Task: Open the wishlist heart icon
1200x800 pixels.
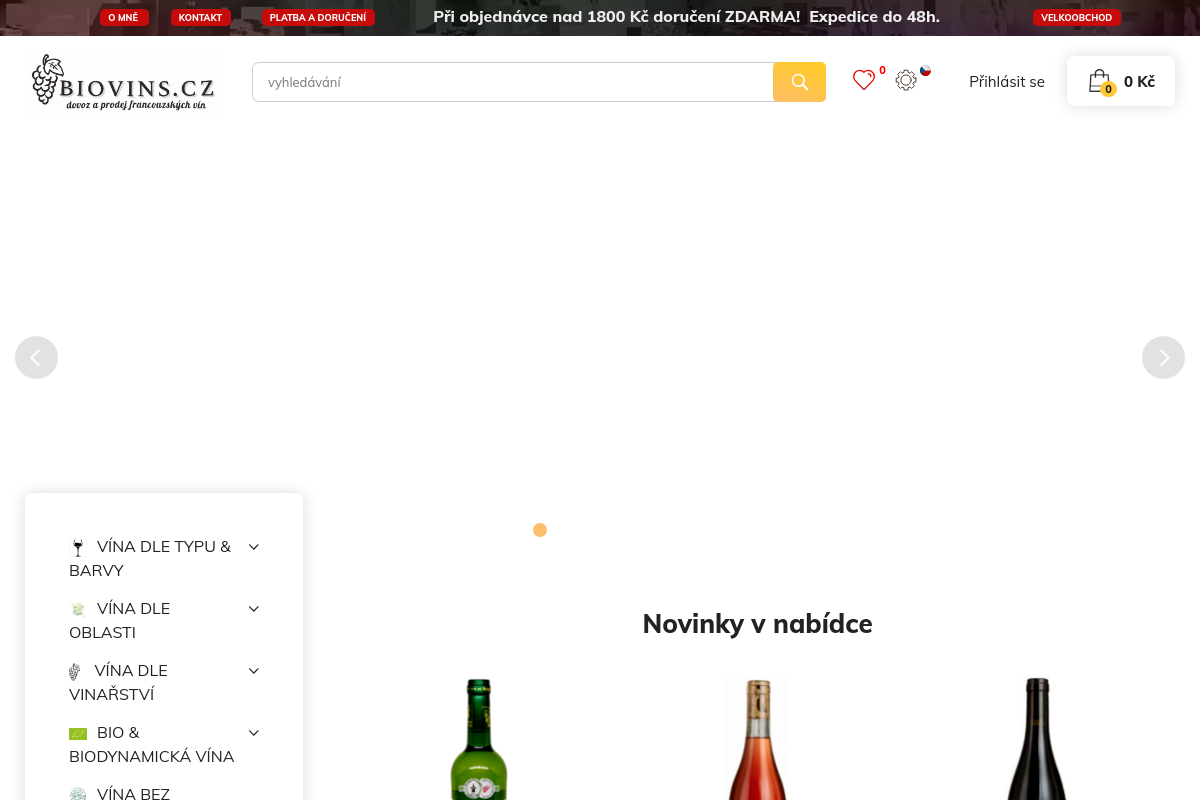Action: (x=864, y=80)
